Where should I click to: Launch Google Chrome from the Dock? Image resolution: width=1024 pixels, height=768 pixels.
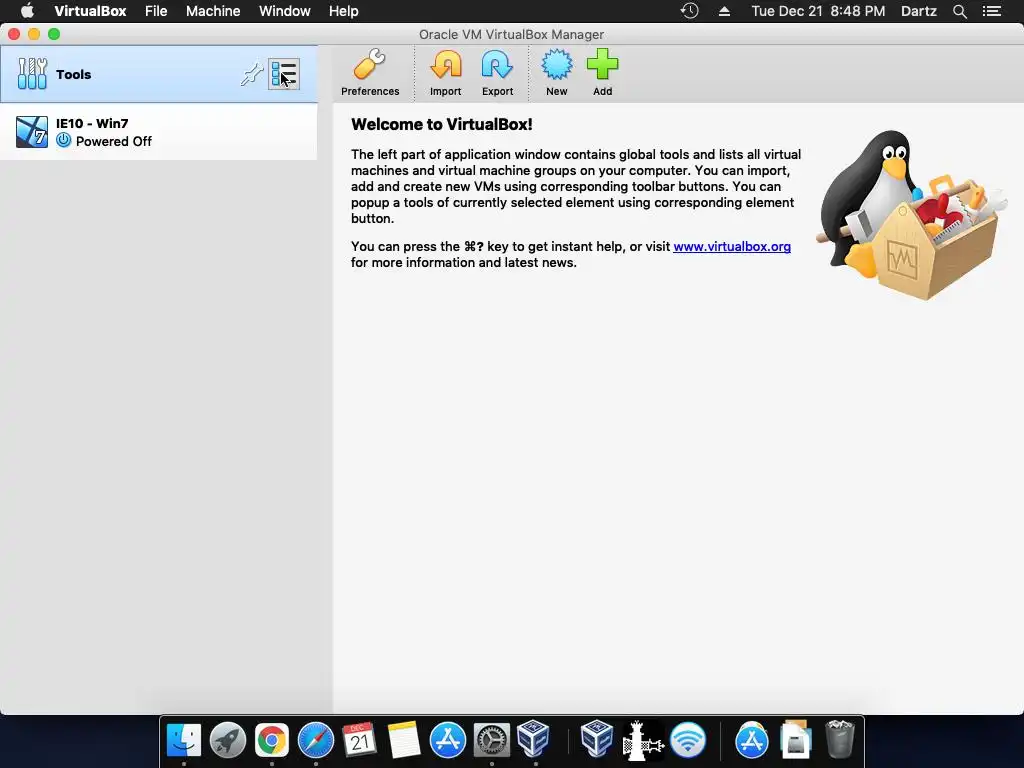coord(272,740)
